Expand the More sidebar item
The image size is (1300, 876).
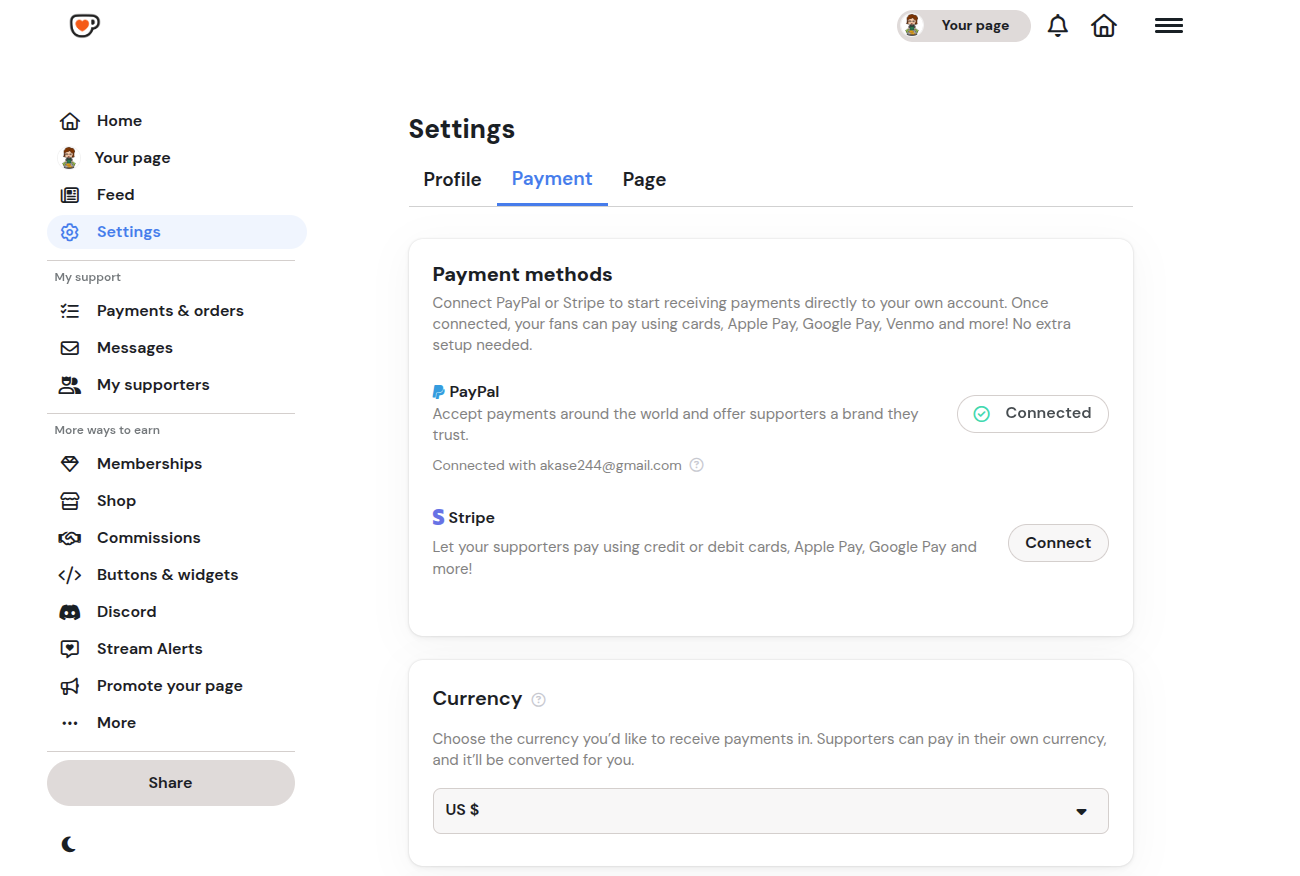click(115, 723)
